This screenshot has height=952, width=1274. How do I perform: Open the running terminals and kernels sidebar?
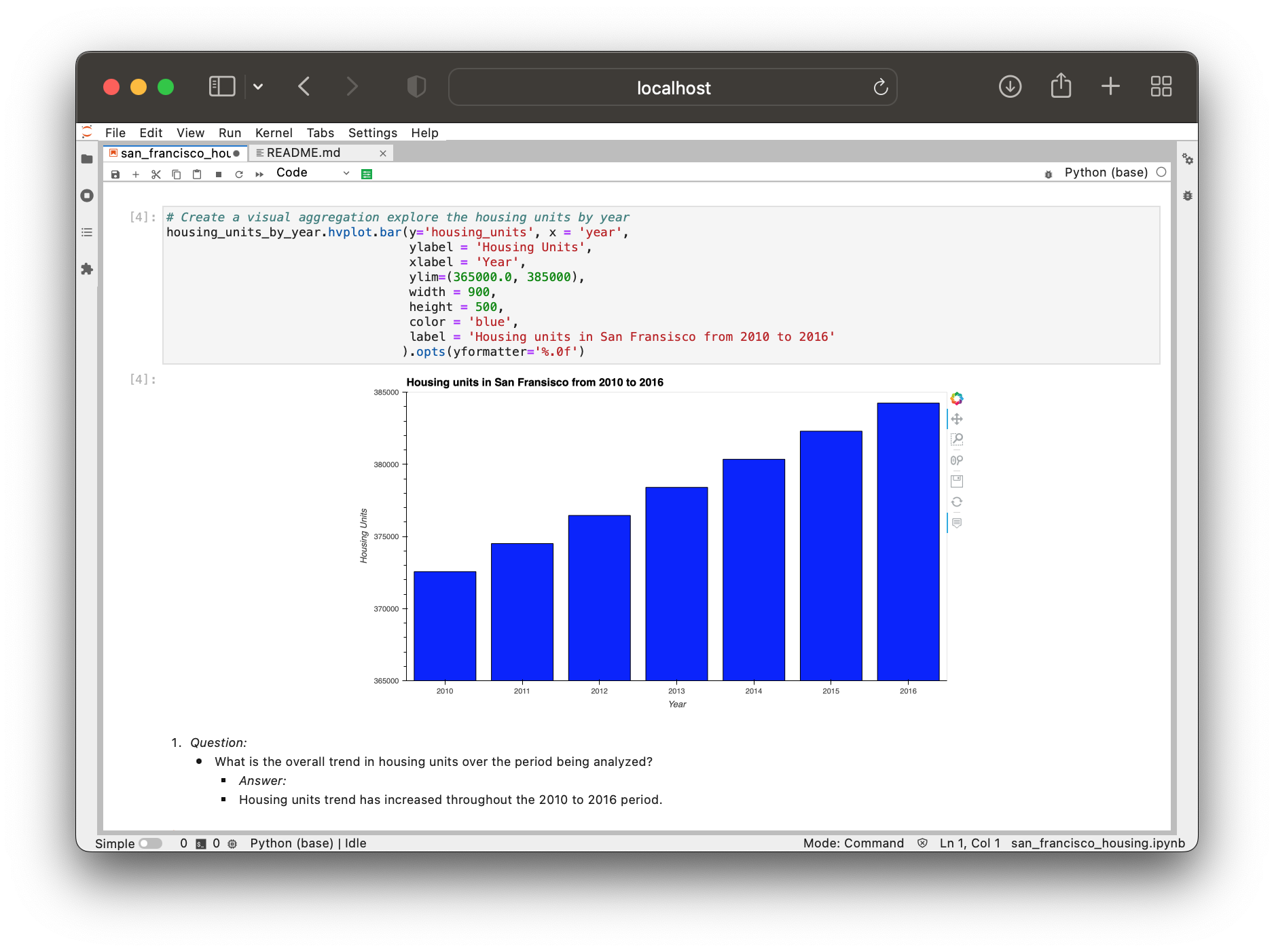pyautogui.click(x=87, y=196)
